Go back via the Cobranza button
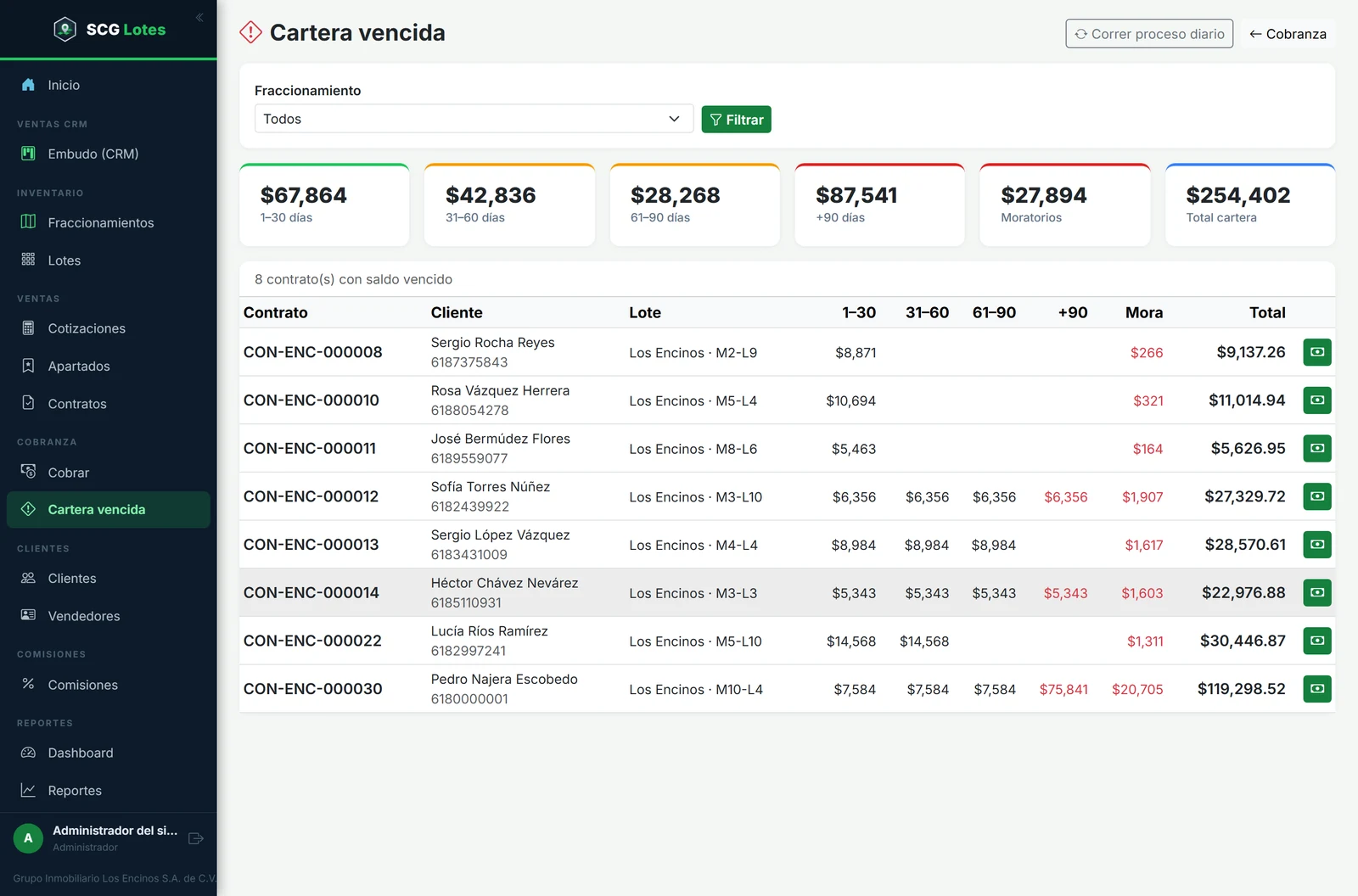 tap(1288, 34)
